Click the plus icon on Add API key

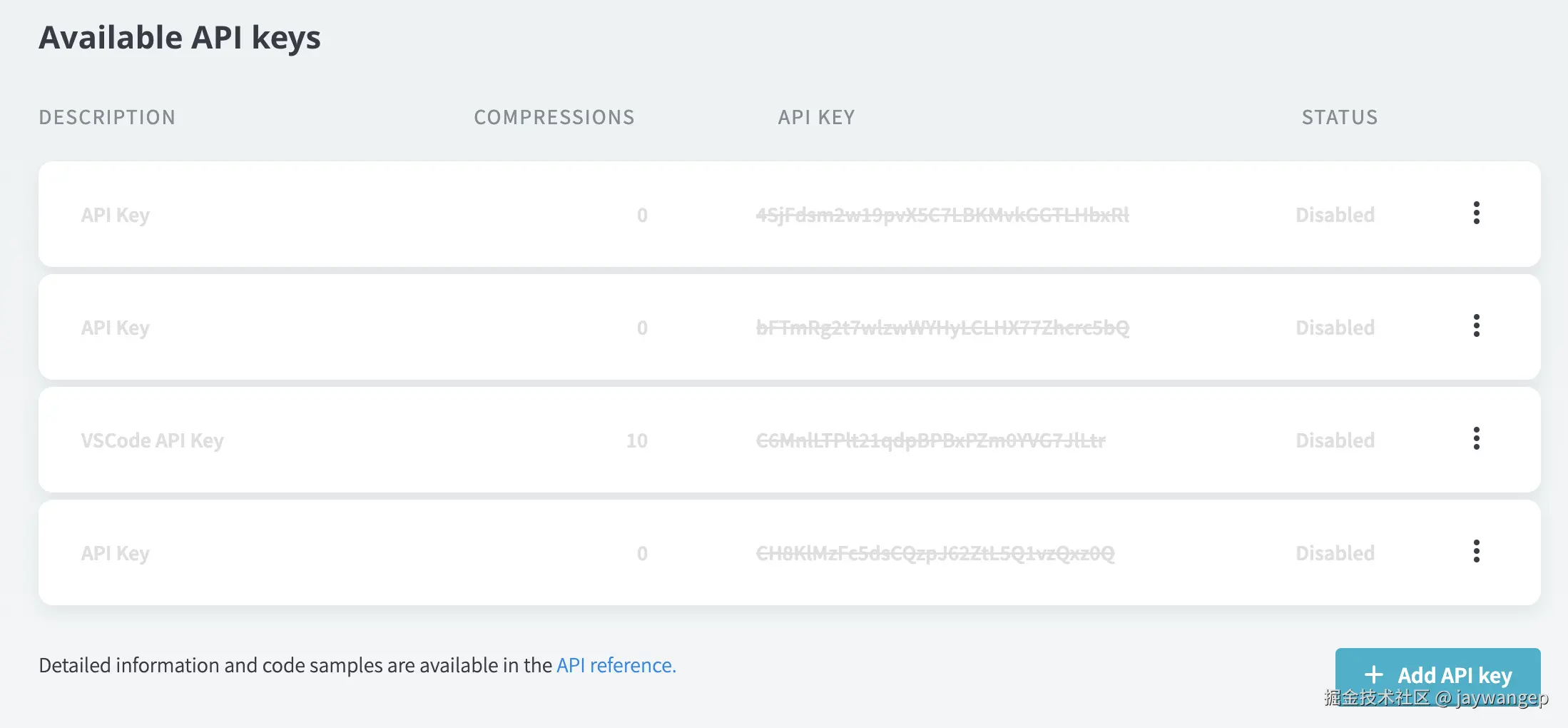[1373, 674]
